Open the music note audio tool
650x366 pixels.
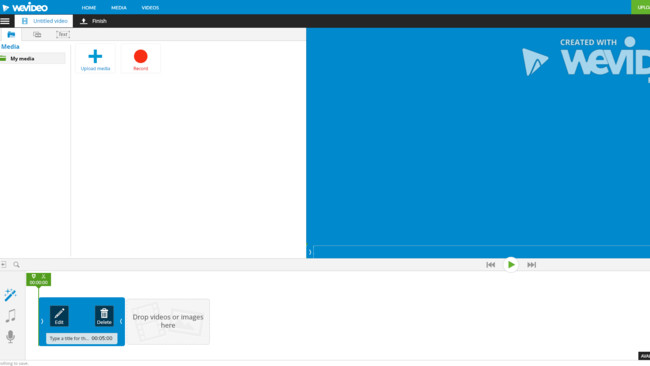10,316
